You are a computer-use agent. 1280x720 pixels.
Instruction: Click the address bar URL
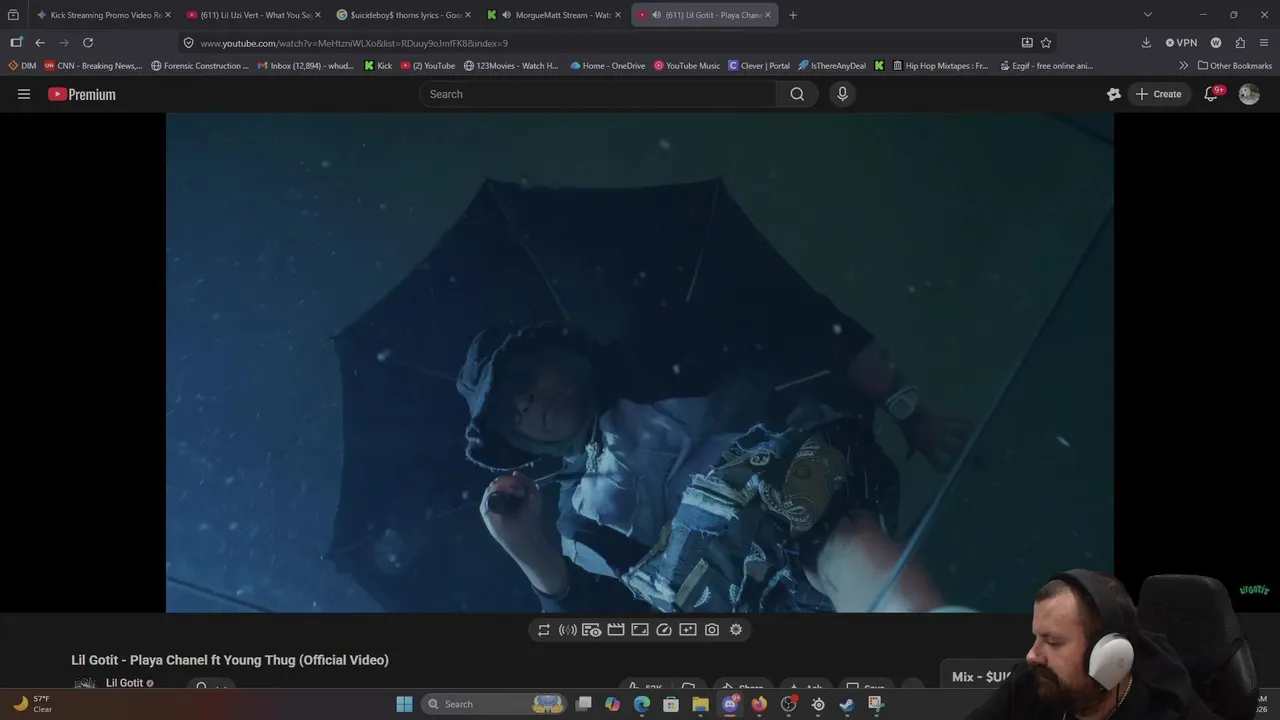click(354, 43)
